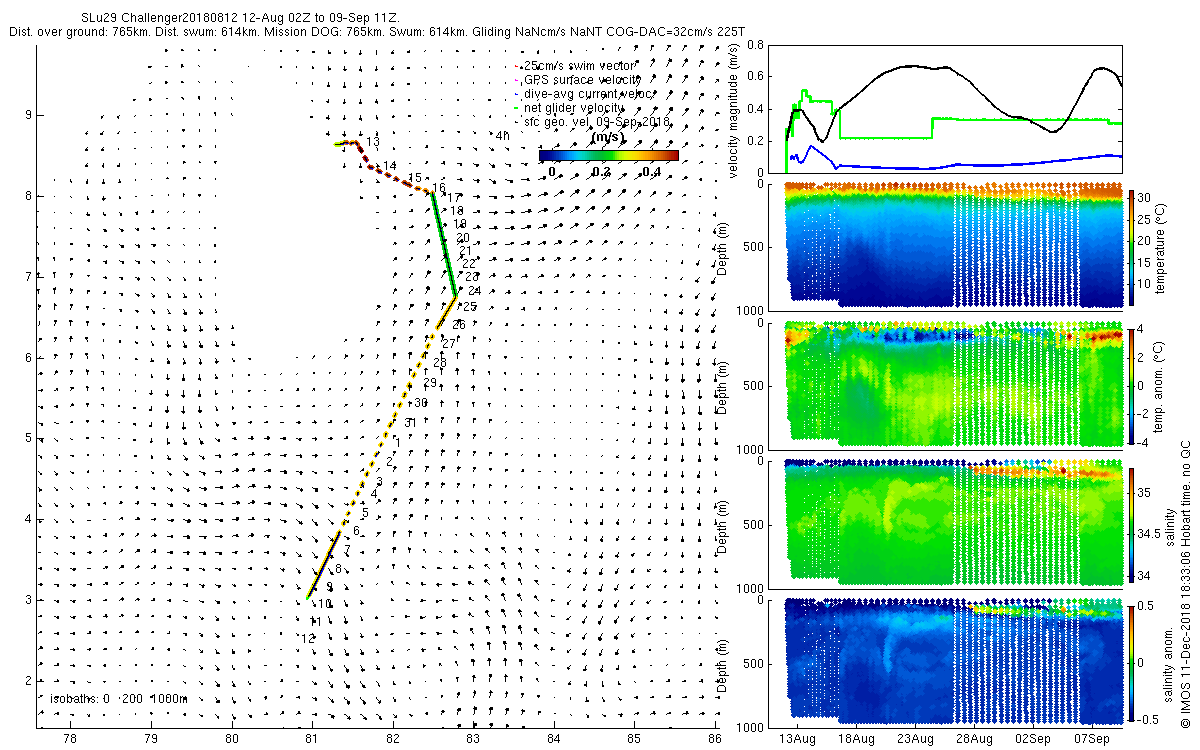1200x750 pixels.
Task: Select the 13Aug date tick label
Action: click(x=797, y=738)
